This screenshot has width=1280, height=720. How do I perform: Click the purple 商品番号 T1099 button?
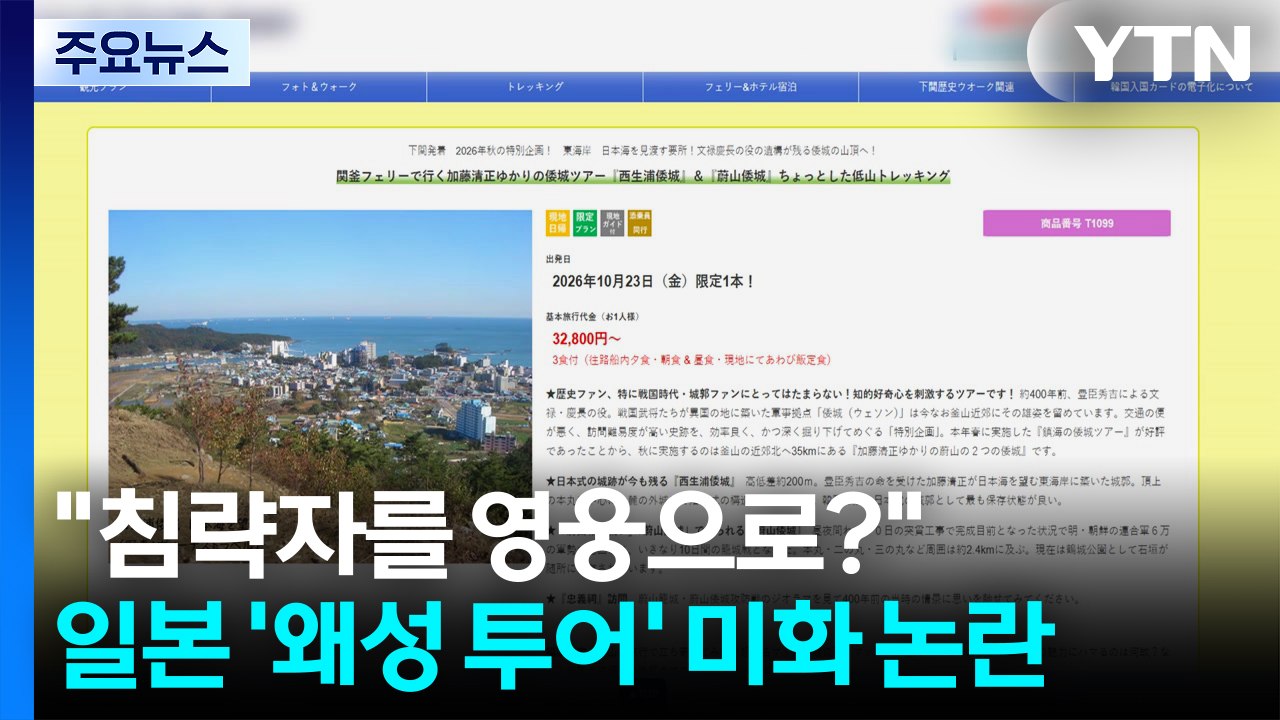coord(1076,223)
